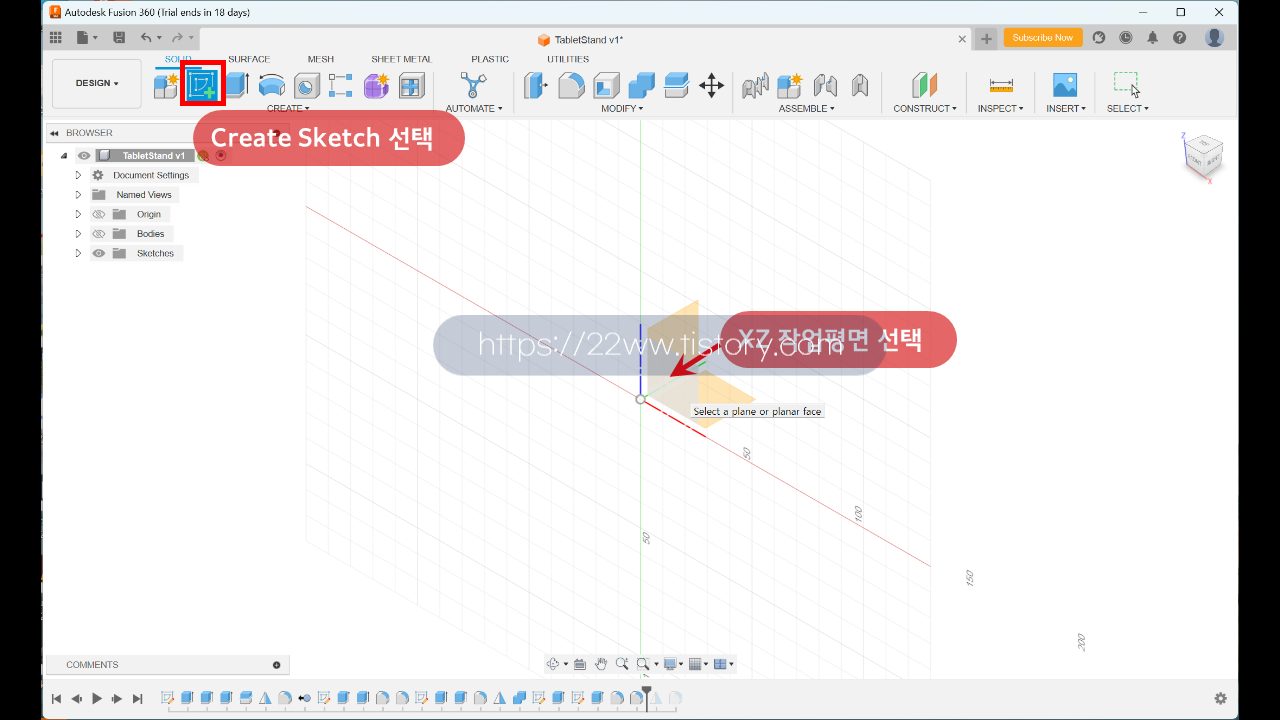Select the Measure tool icon
The height and width of the screenshot is (720, 1280).
(1000, 85)
